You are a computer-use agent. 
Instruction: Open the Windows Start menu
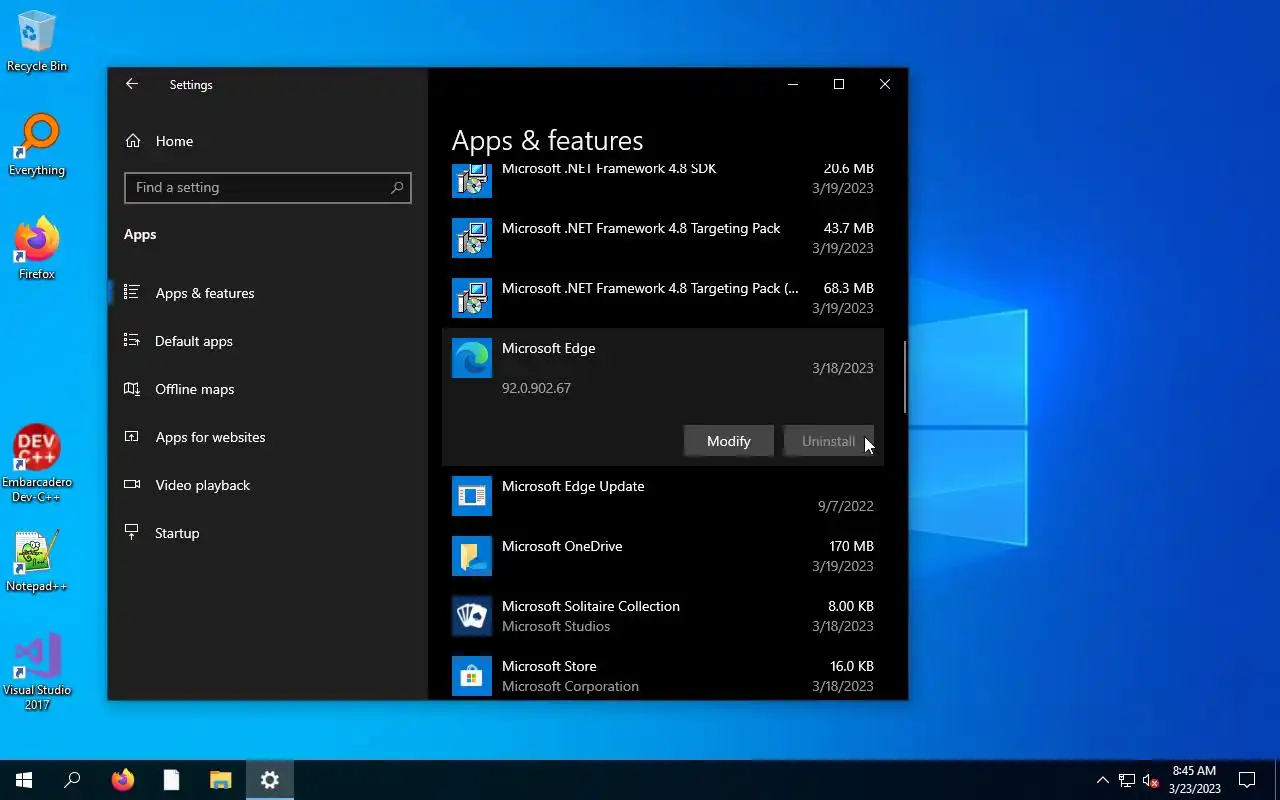24,780
